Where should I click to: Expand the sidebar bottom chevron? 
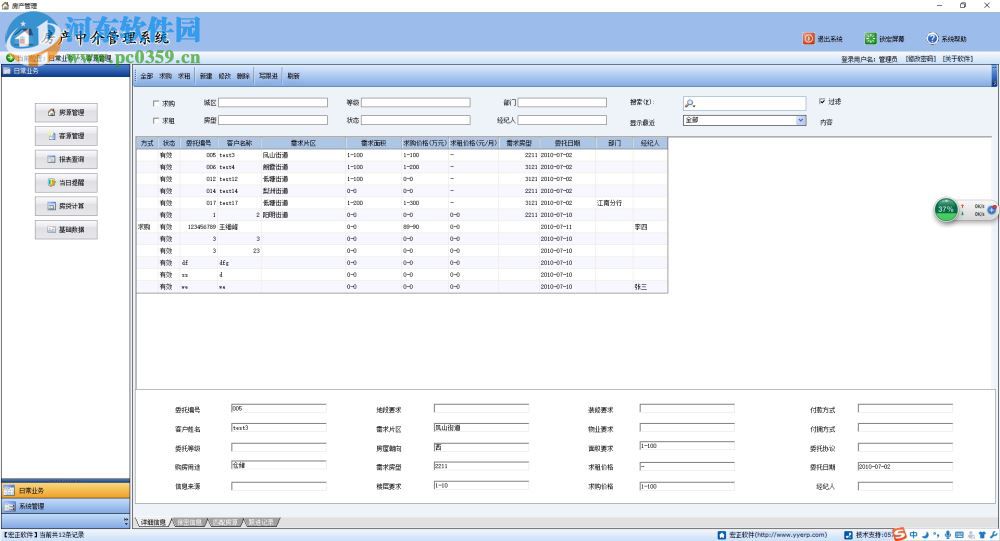tap(126, 521)
